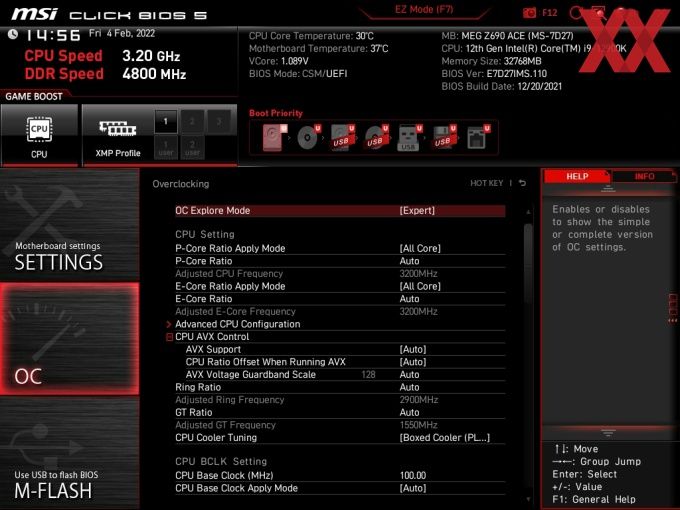Enable XMP user profile 1
The width and height of the screenshot is (680, 510).
tap(165, 147)
